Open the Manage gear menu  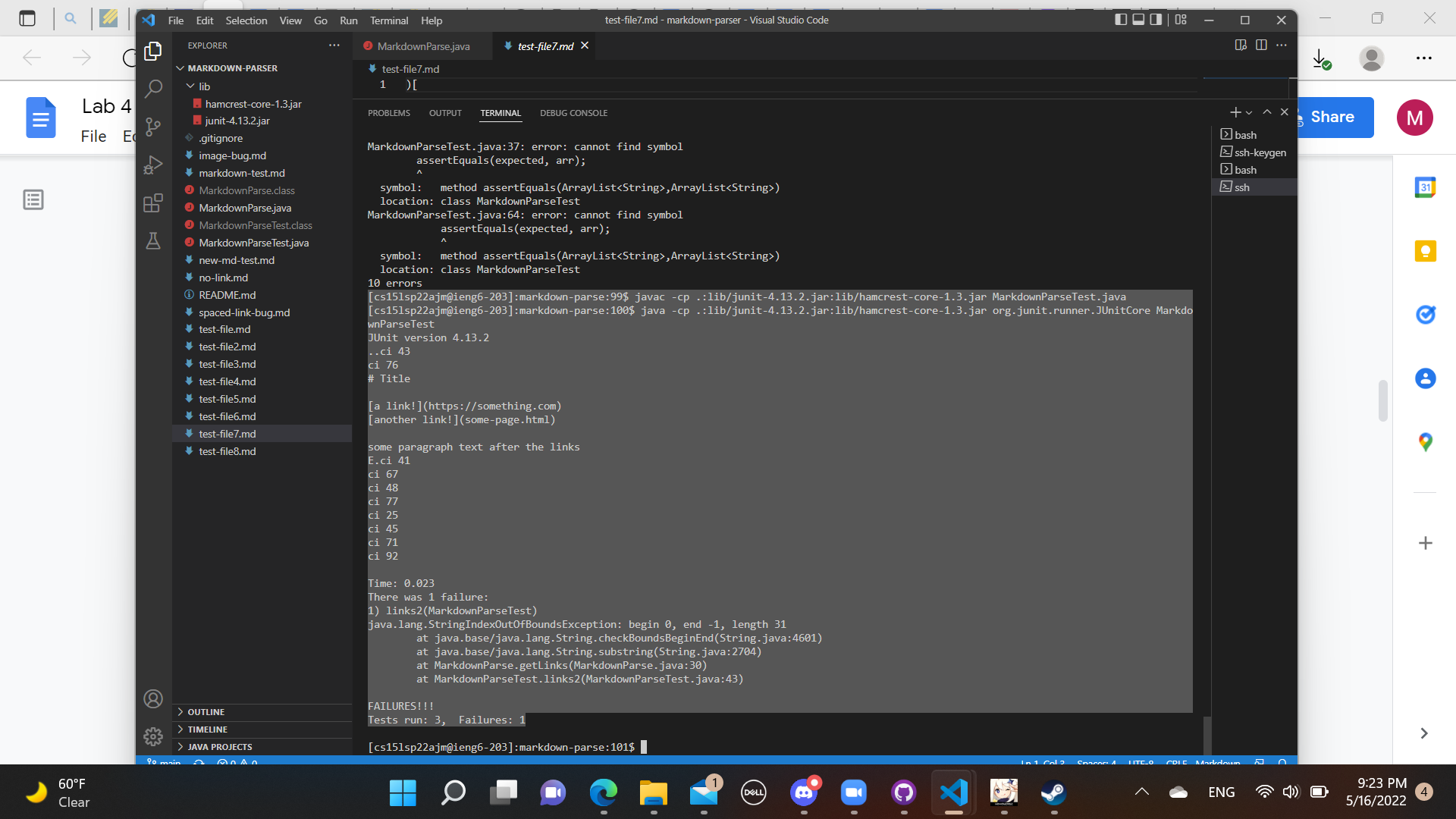pyautogui.click(x=153, y=736)
